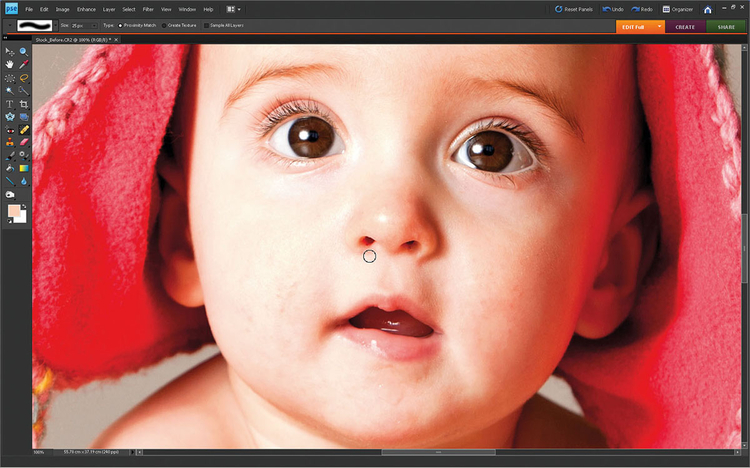Click the Undo button
The image size is (750, 468).
pos(613,9)
